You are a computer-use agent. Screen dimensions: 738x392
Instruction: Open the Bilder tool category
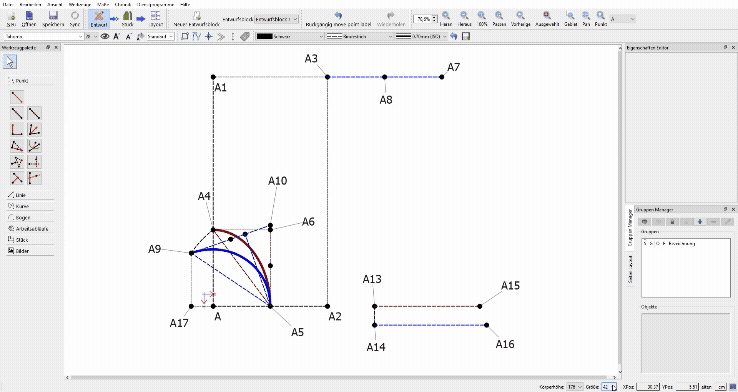click(30, 251)
